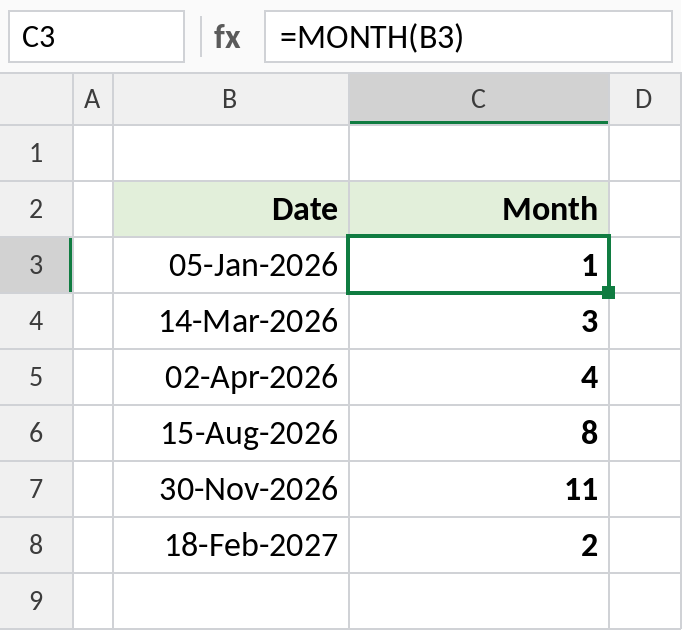The image size is (682, 630).
Task: Click the fx insert function icon
Action: pos(227,37)
